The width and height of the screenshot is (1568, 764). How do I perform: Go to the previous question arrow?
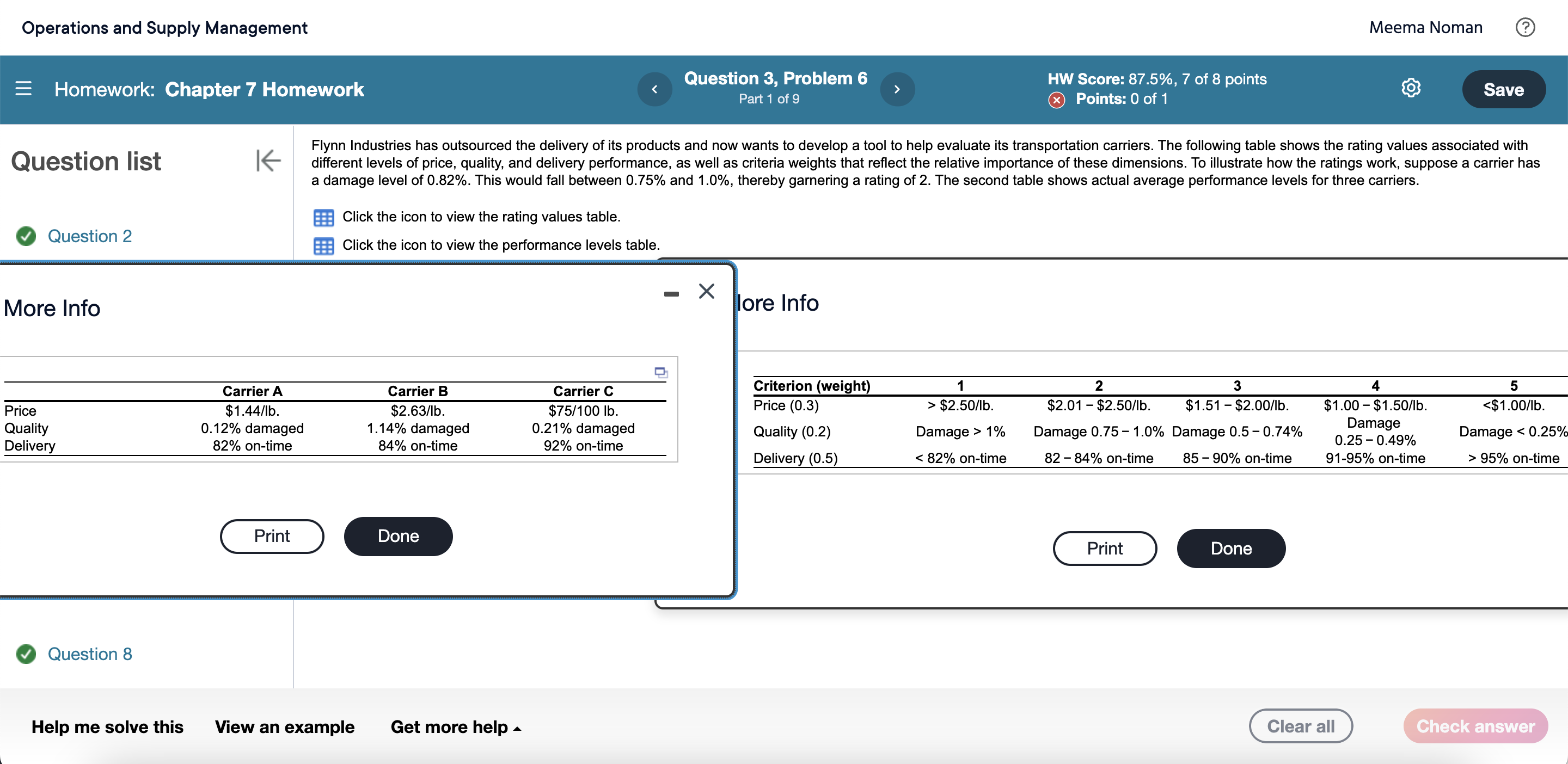pyautogui.click(x=654, y=89)
